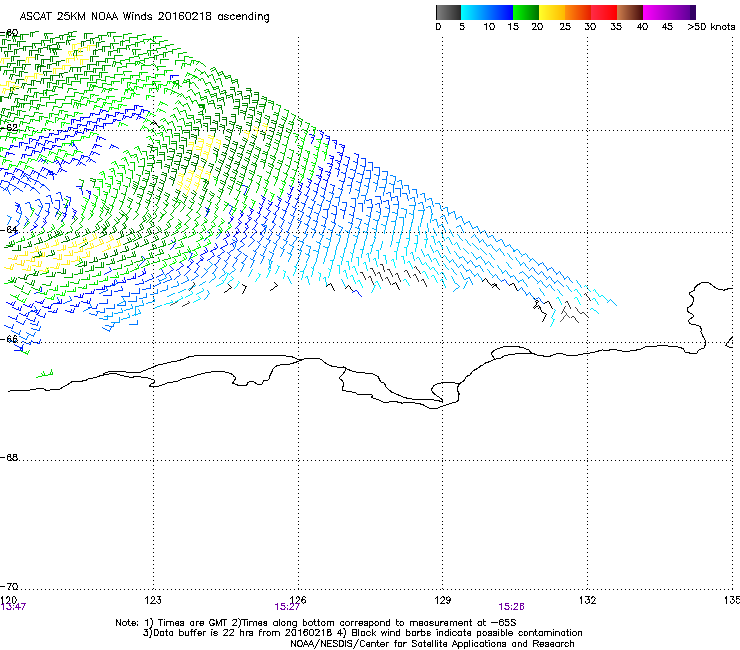Click the cyan-blue 5-15 knots color band
The height and width of the screenshot is (650, 740).
[x=487, y=12]
